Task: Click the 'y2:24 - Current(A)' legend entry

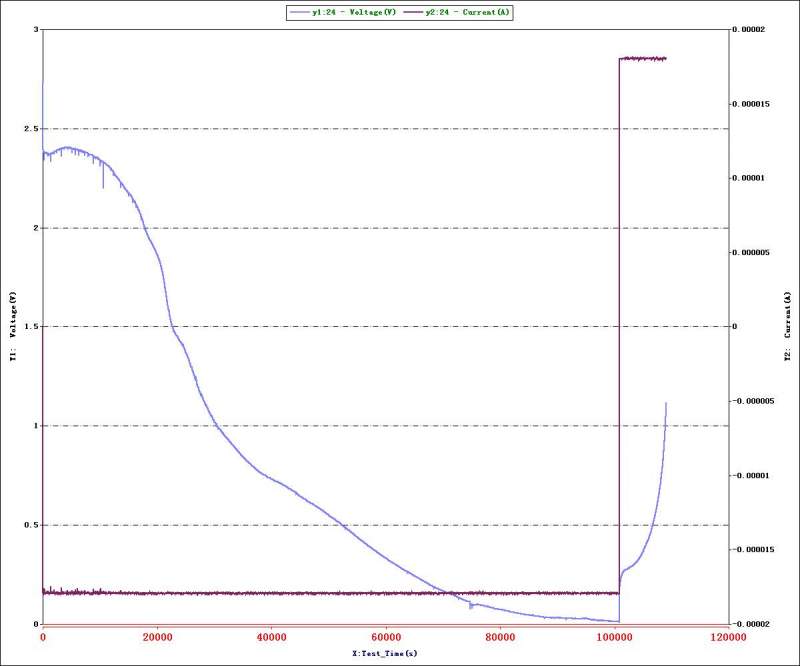Action: [457, 12]
